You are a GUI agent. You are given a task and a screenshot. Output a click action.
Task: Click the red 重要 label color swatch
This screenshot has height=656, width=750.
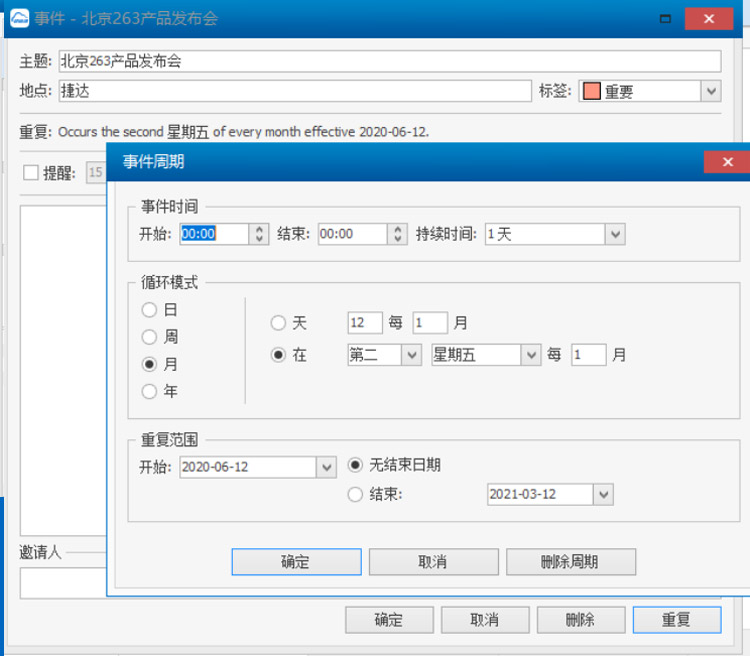591,91
